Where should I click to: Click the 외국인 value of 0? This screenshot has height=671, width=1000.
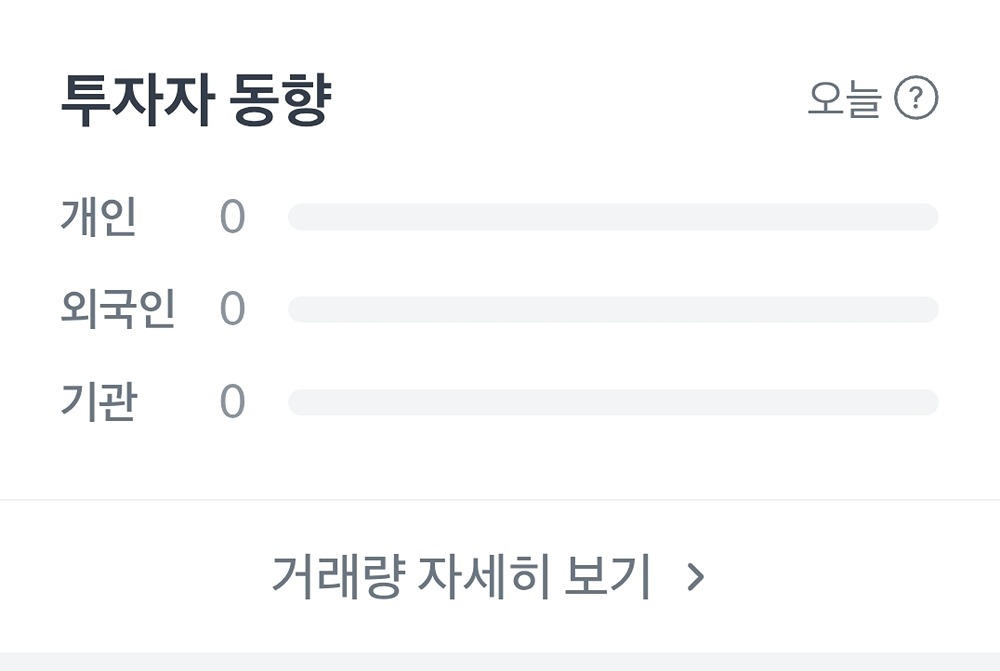tap(232, 310)
